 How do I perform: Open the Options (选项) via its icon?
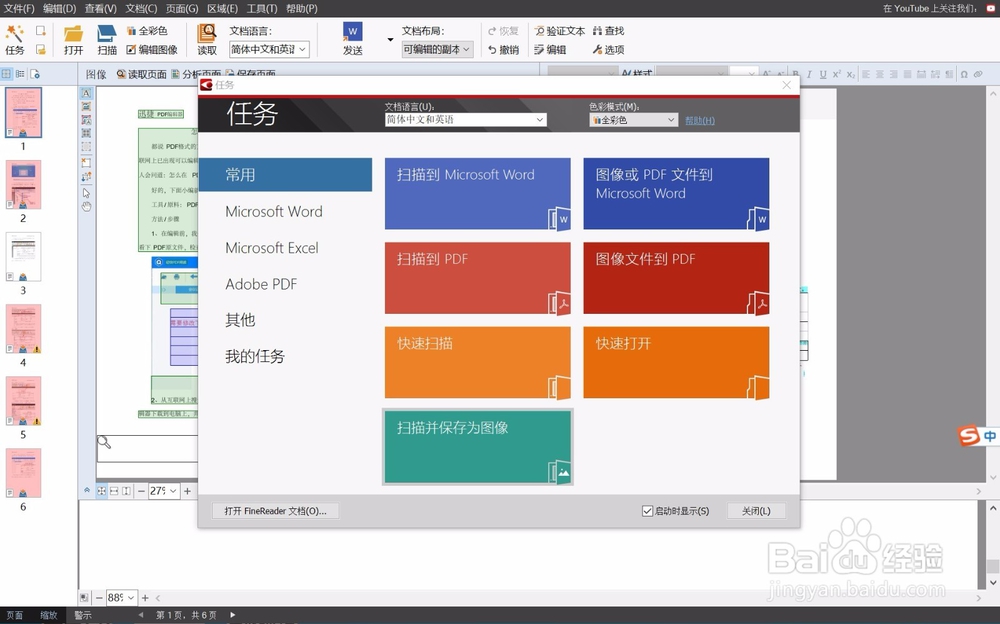pyautogui.click(x=600, y=48)
